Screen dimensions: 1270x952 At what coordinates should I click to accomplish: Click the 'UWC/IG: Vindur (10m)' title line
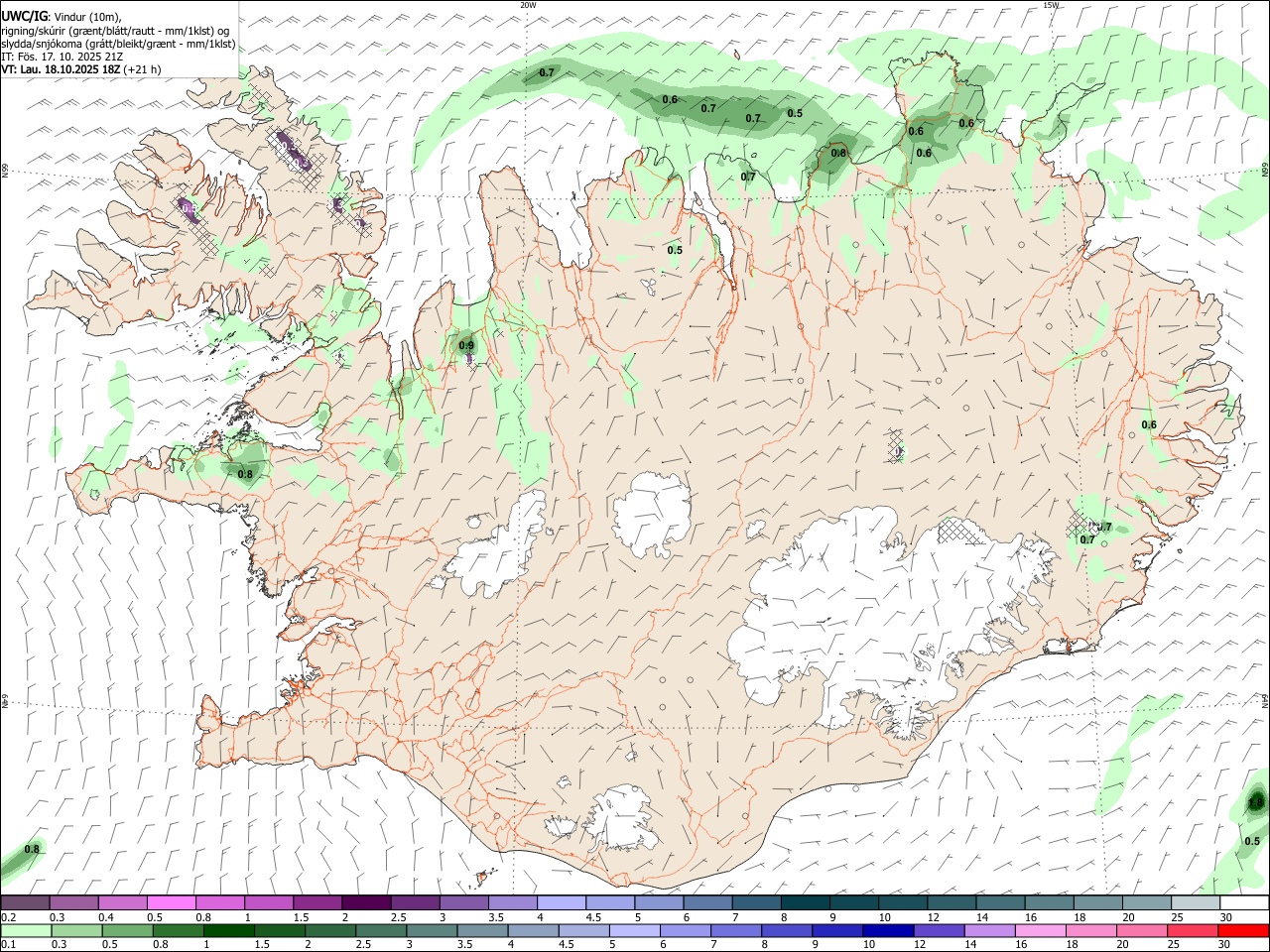[62, 17]
